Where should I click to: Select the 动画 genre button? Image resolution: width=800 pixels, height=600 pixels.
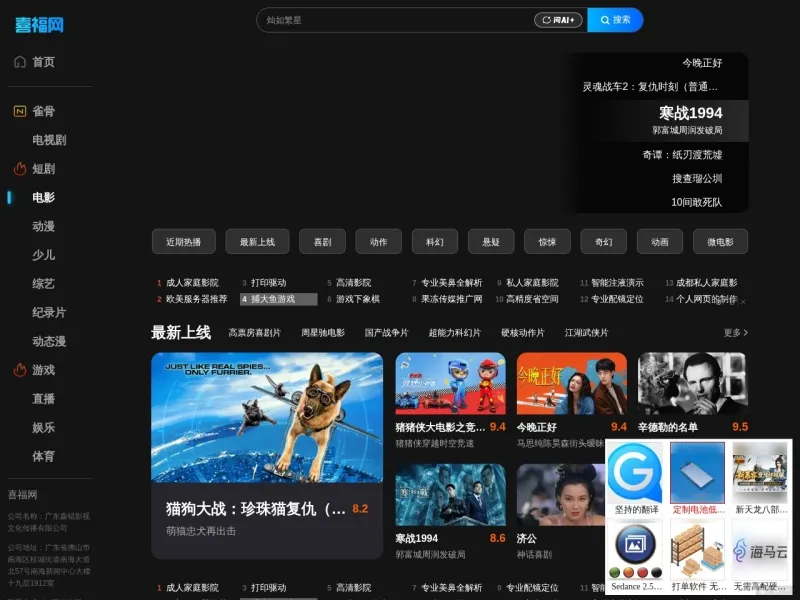(x=660, y=242)
